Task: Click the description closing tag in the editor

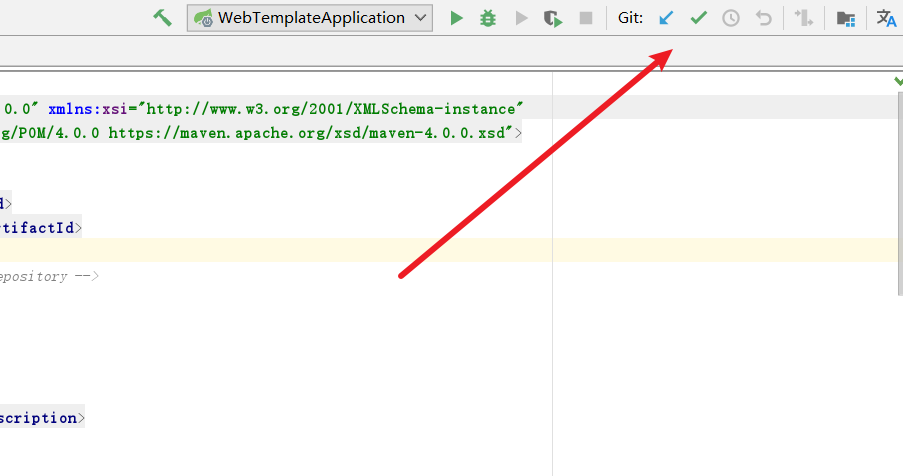Action: coord(40,418)
